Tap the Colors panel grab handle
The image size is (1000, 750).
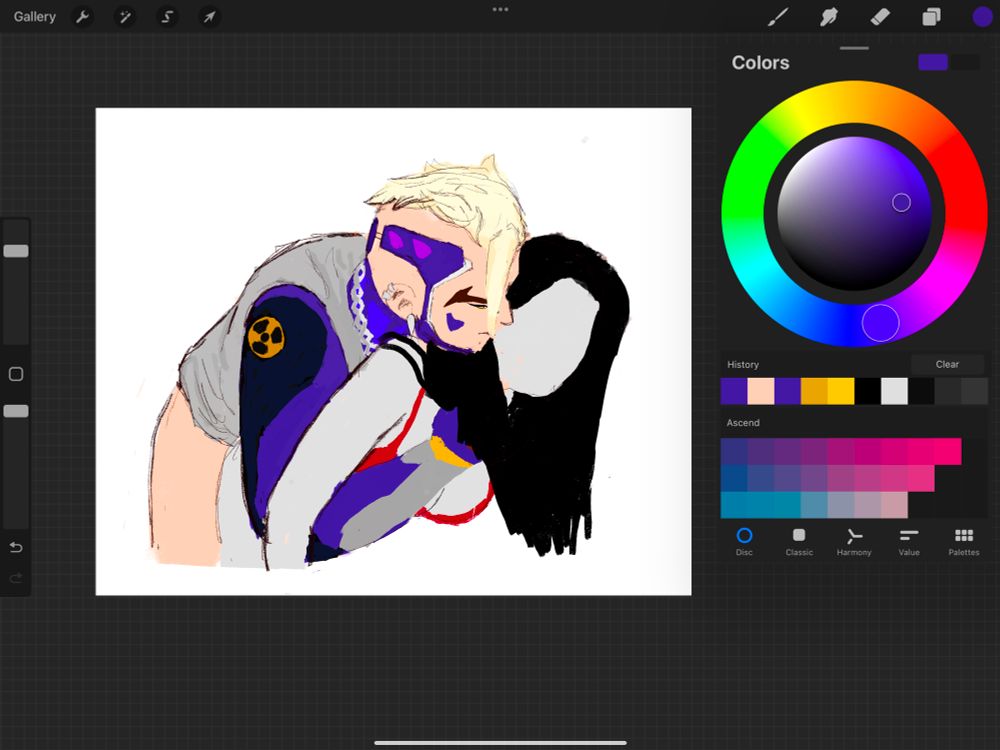point(854,48)
